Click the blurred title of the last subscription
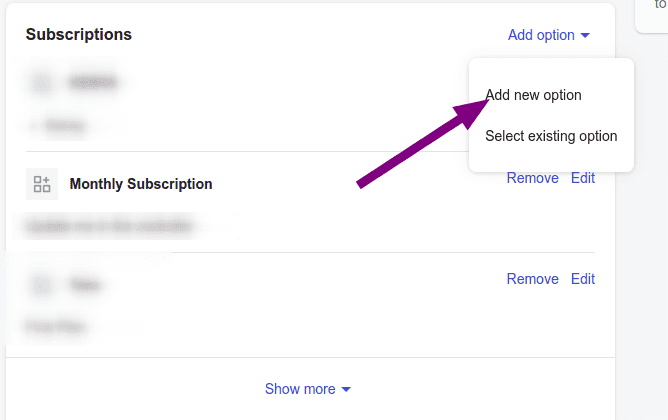The height and width of the screenshot is (420, 668). pyautogui.click(x=84, y=285)
